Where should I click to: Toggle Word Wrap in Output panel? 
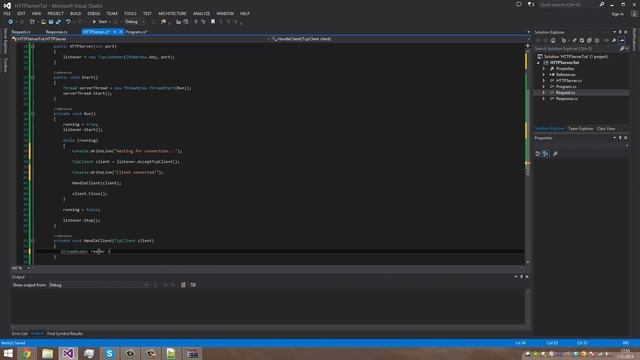click(193, 285)
